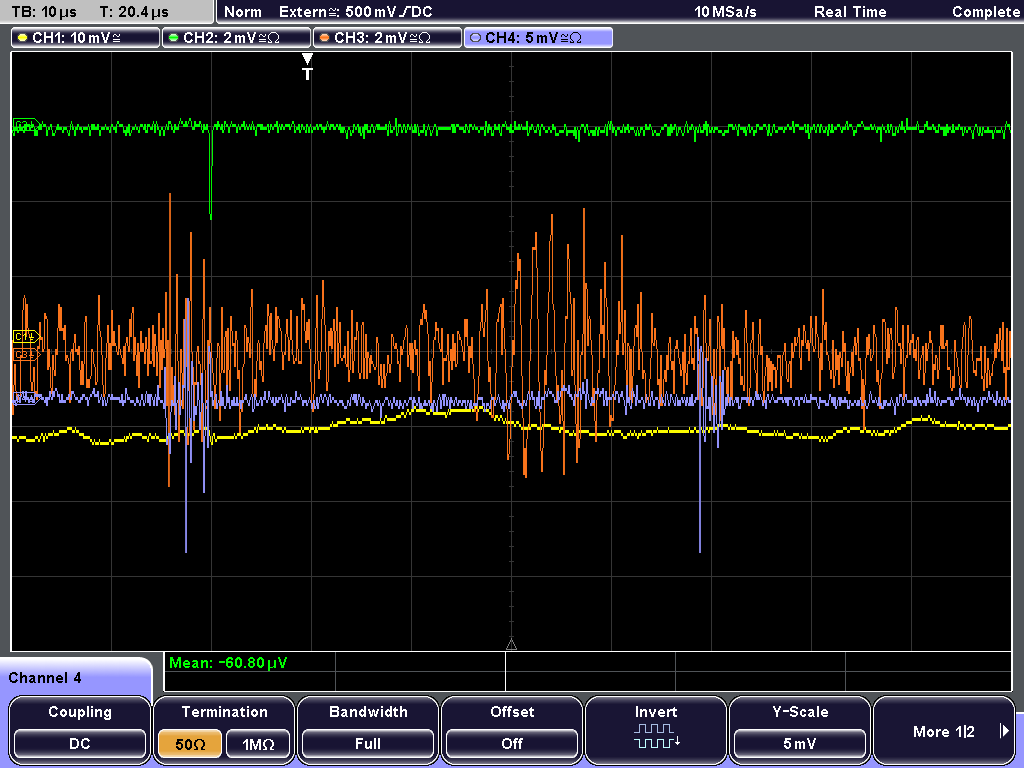This screenshot has height=768, width=1024.
Task: Click the Mean: -60.80 µV measurement
Action: pos(228,663)
